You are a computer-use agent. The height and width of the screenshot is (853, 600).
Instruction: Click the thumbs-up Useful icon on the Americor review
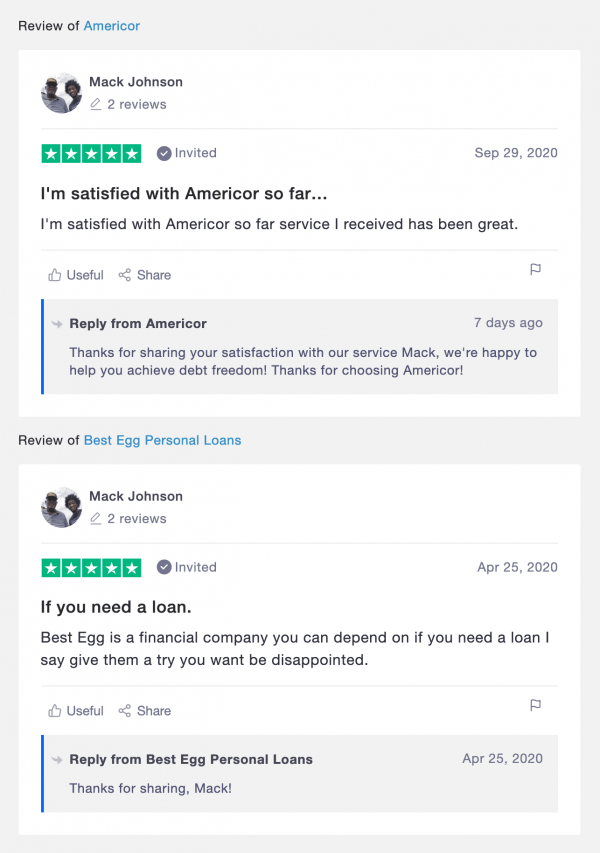54,275
